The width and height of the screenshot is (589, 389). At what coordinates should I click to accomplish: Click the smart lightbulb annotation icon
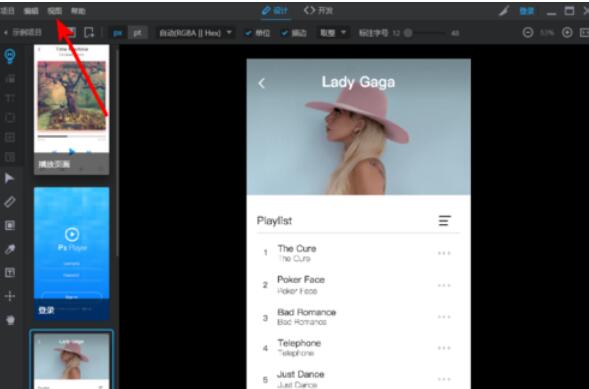tap(10, 56)
